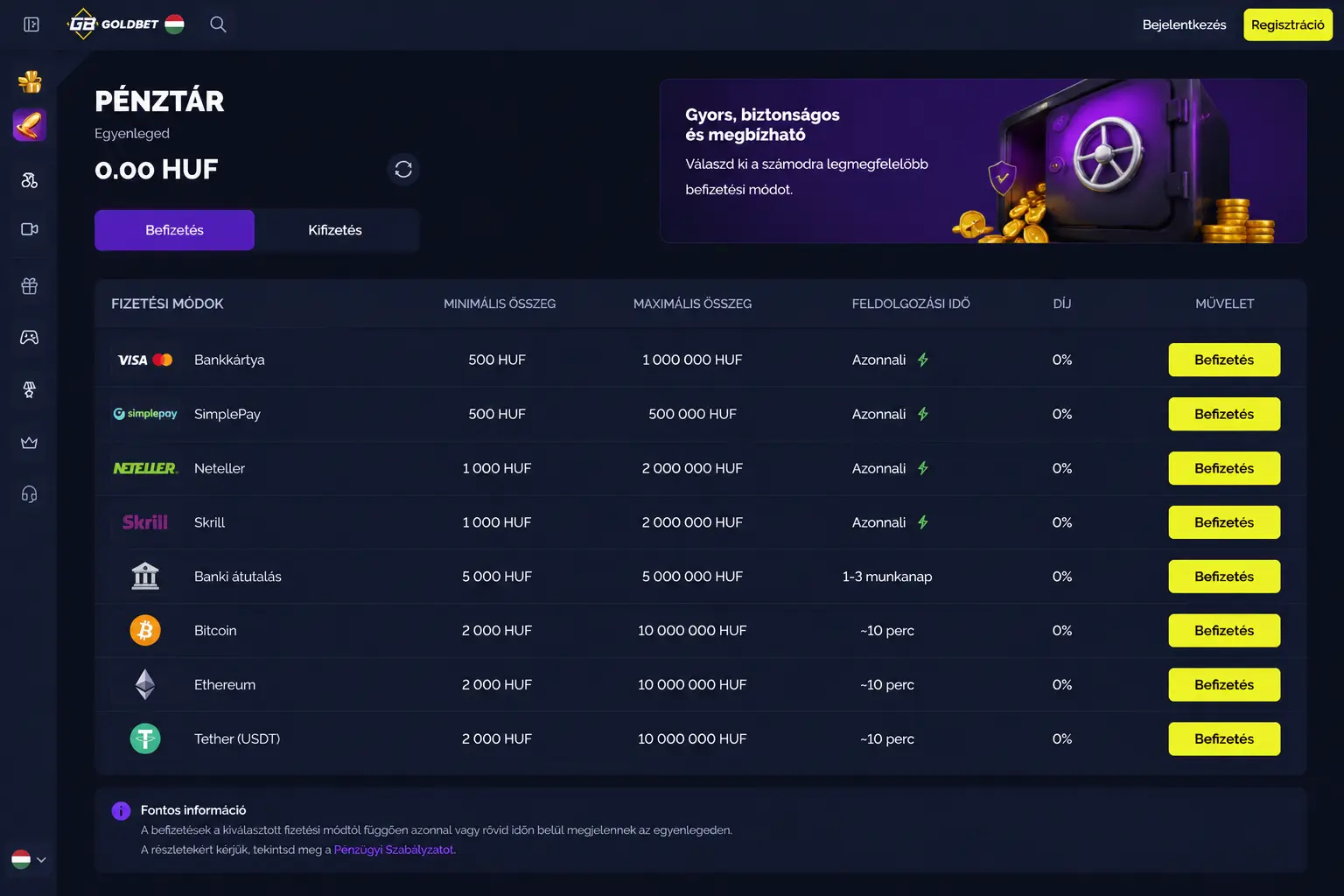Click Bejelentkezés login link
The width and height of the screenshot is (1344, 896).
pyautogui.click(x=1184, y=24)
